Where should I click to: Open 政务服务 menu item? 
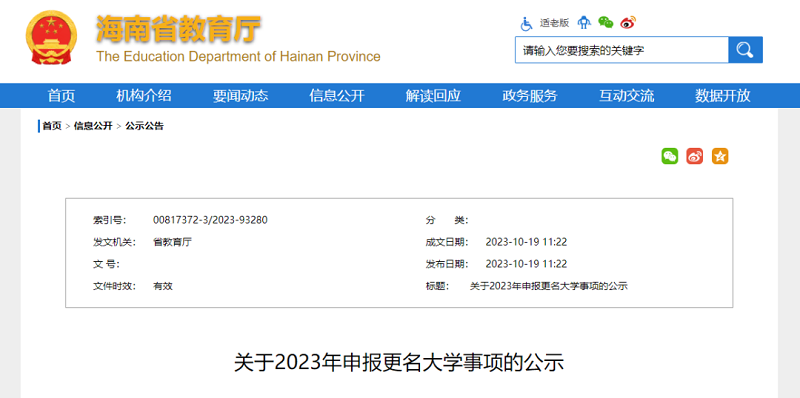[x=530, y=95]
